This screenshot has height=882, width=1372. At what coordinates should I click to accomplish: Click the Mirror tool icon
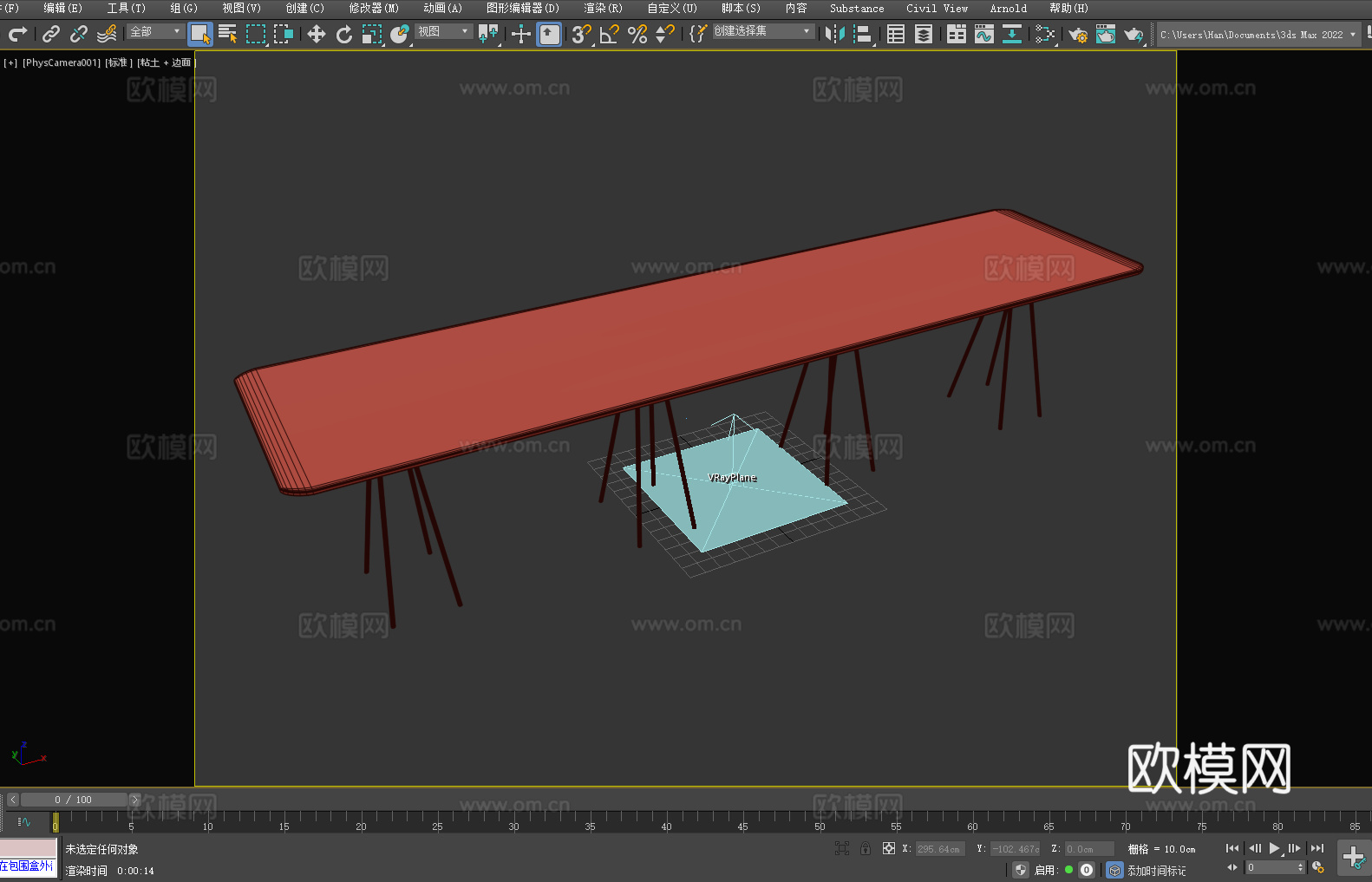835,34
